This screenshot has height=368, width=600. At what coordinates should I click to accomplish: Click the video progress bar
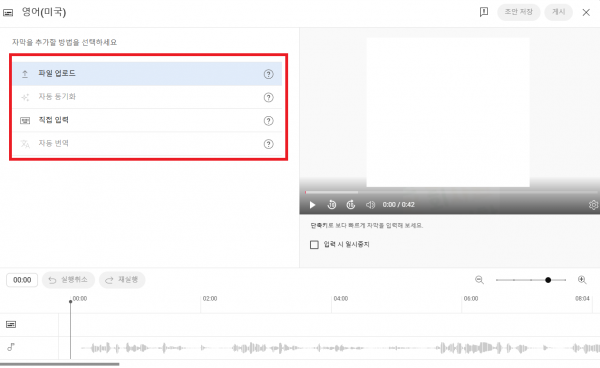[451, 192]
